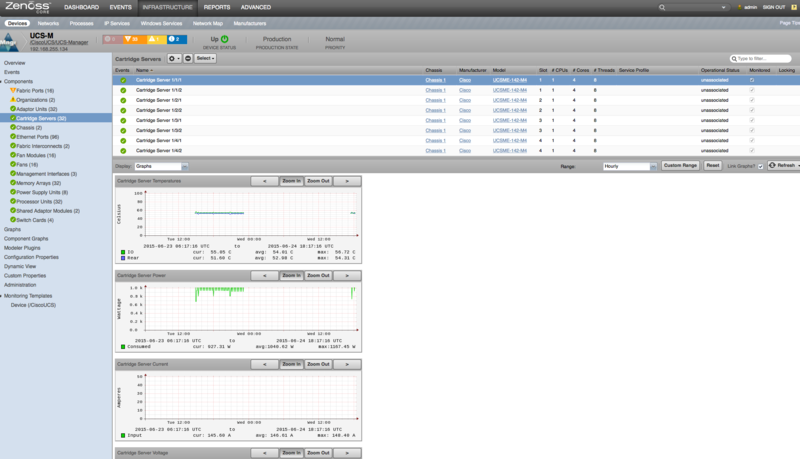This screenshot has width=800, height=459.
Task: Open the Select dropdown in toolbar
Action: coord(205,59)
